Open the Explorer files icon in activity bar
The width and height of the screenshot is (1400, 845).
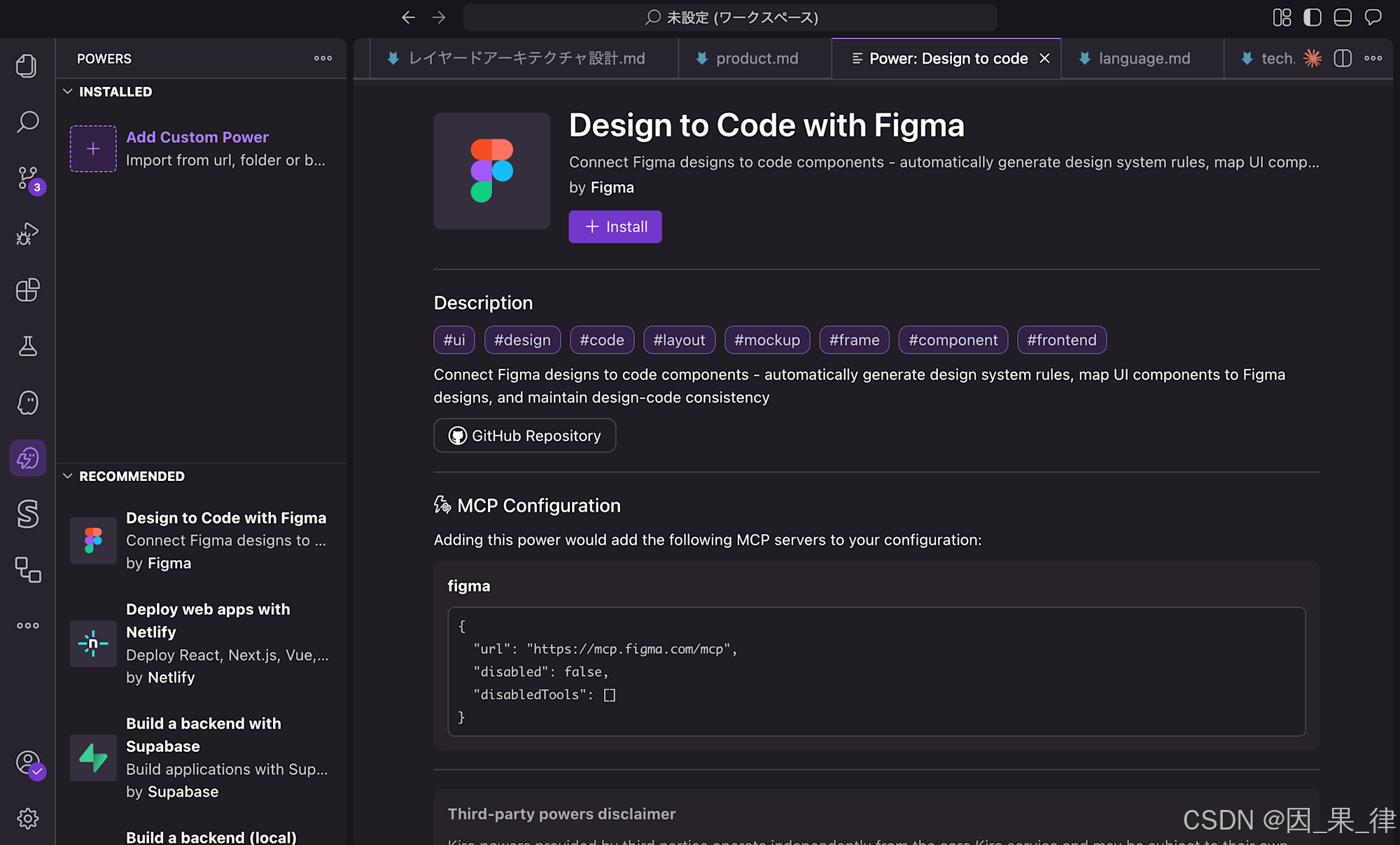coord(27,66)
